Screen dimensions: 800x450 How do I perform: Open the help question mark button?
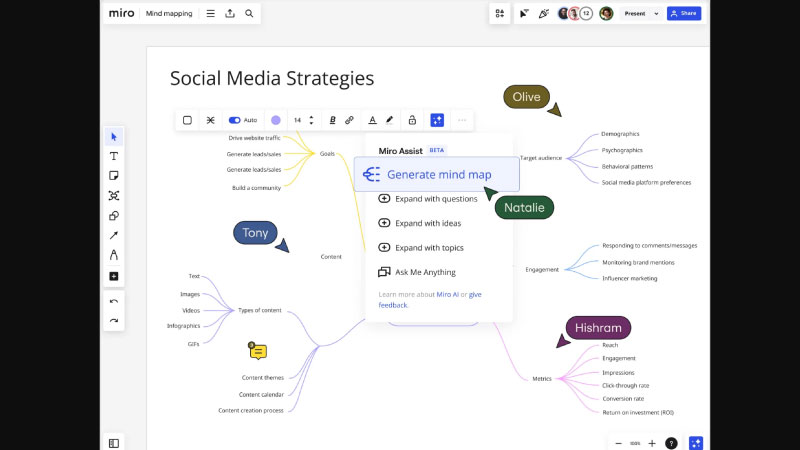[x=671, y=443]
